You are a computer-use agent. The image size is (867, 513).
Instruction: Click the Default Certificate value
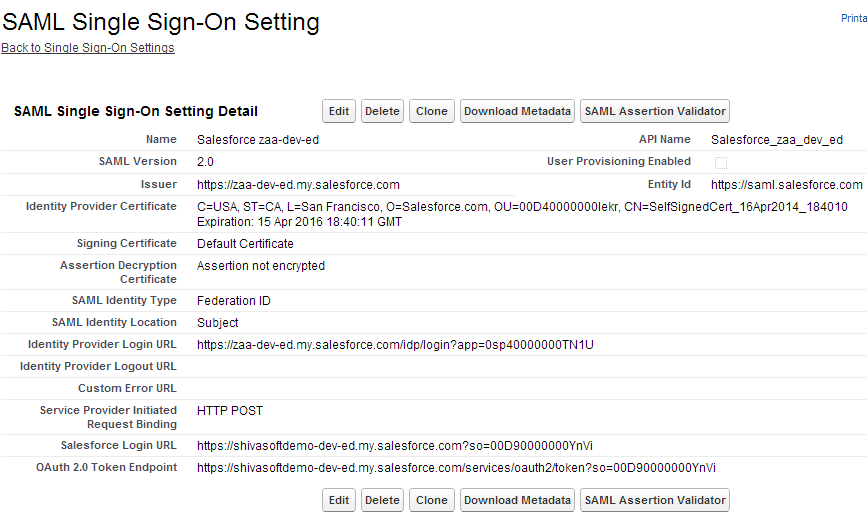click(245, 244)
